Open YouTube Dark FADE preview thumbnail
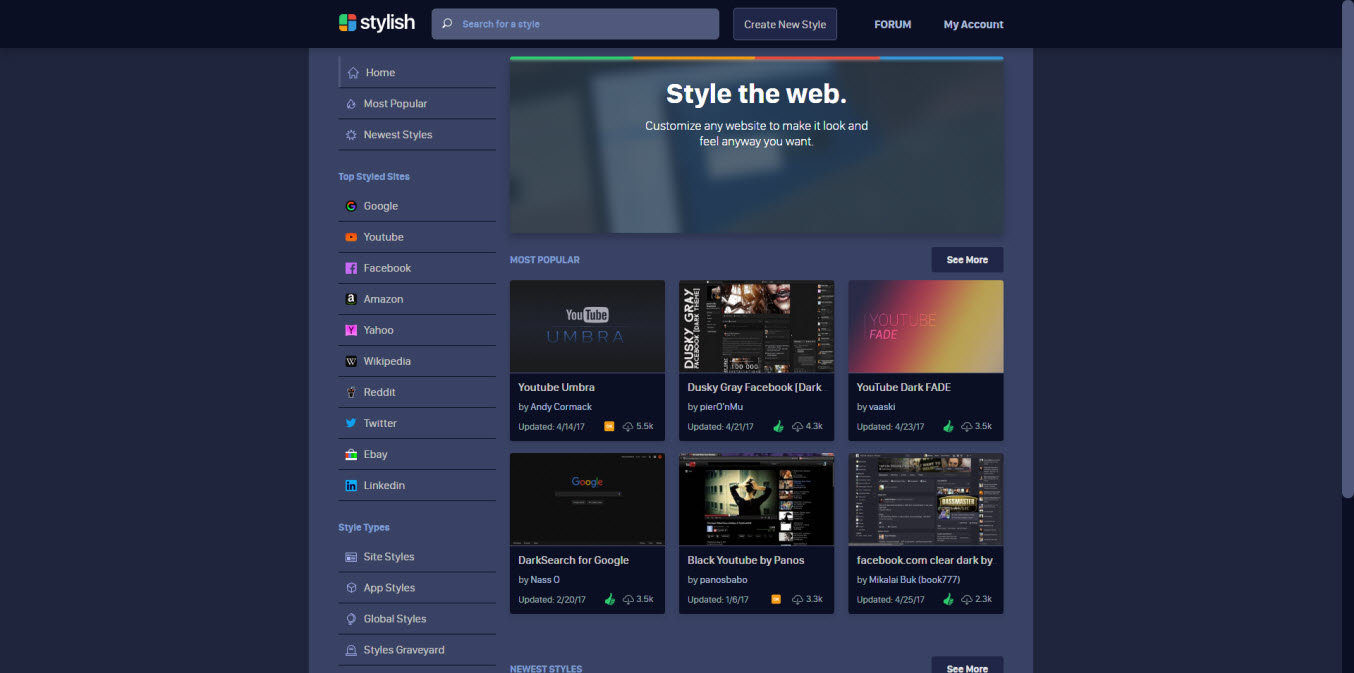 click(x=926, y=326)
